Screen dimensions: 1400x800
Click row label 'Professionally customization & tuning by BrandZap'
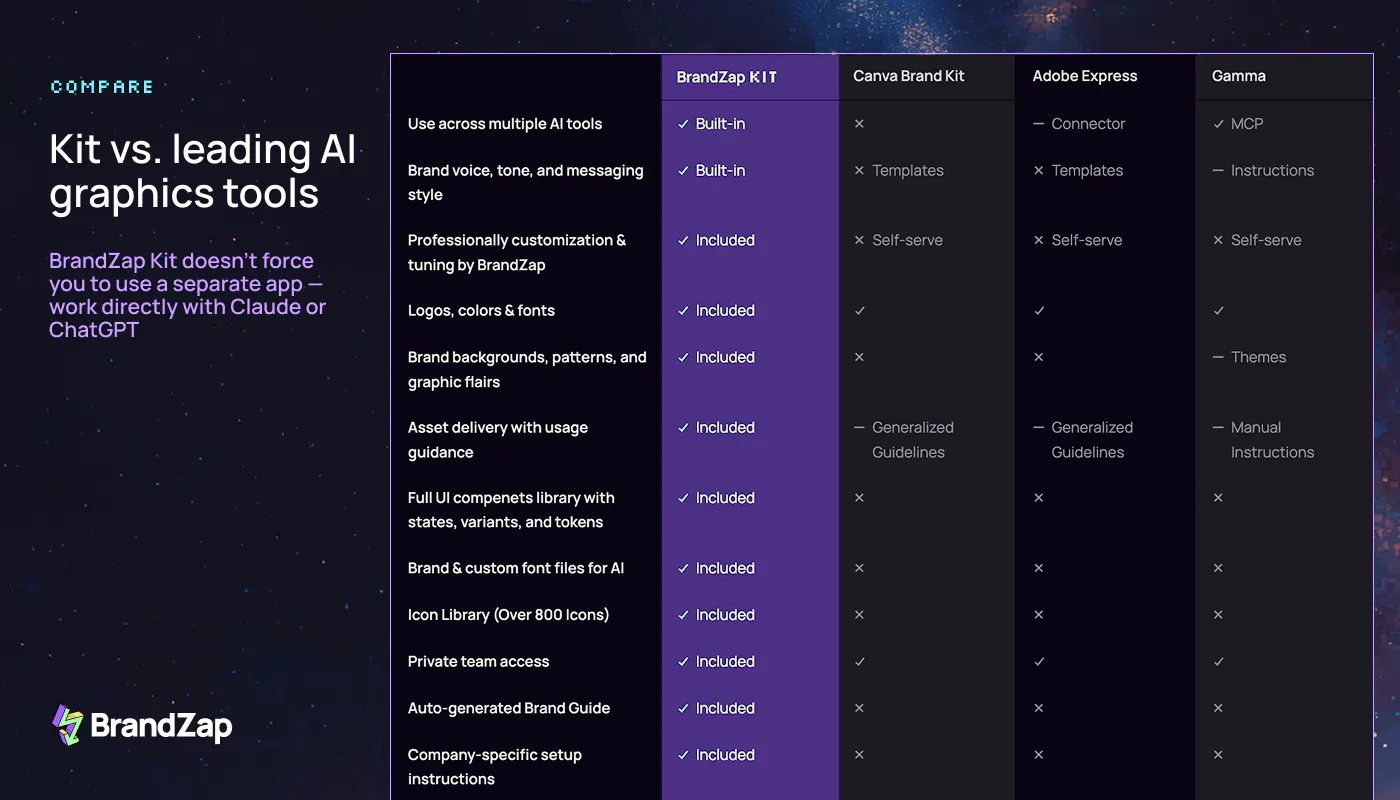click(517, 253)
